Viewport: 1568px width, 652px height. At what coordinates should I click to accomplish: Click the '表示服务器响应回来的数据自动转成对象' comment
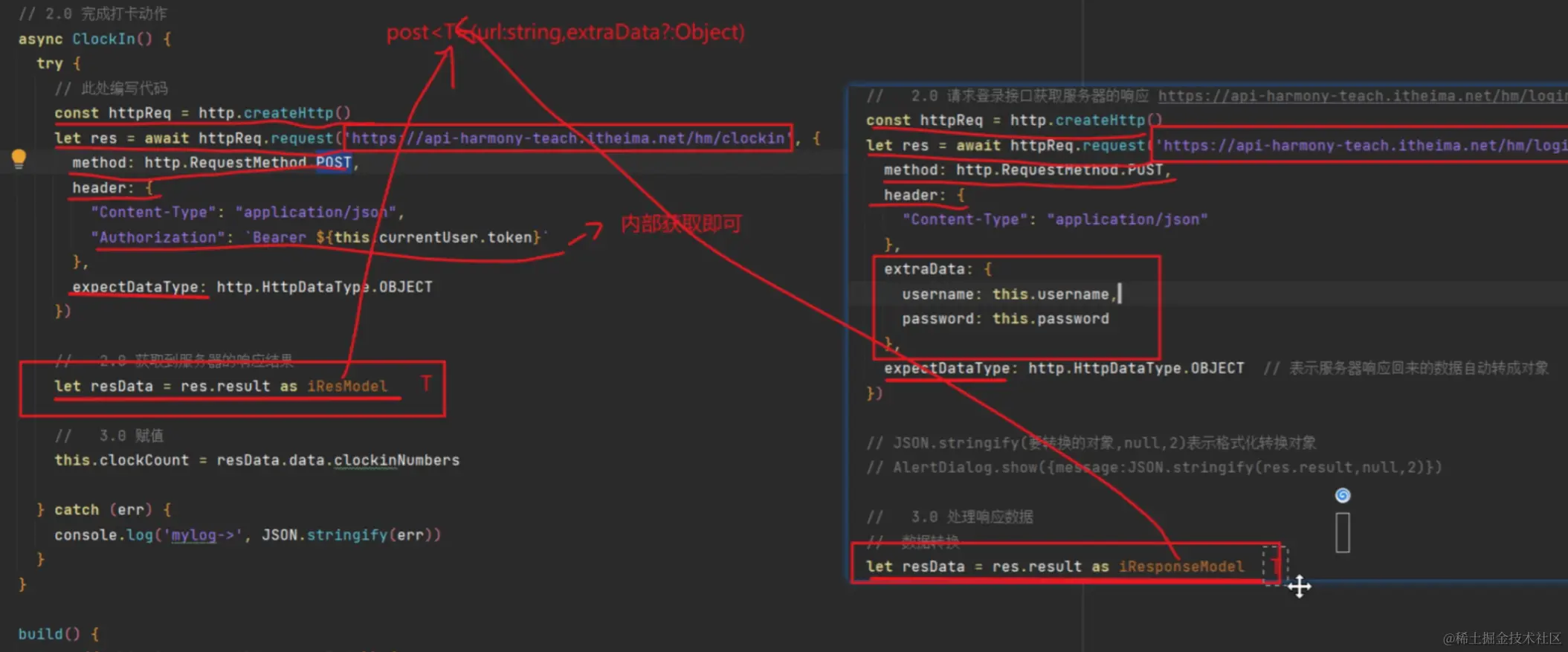[x=1406, y=368]
